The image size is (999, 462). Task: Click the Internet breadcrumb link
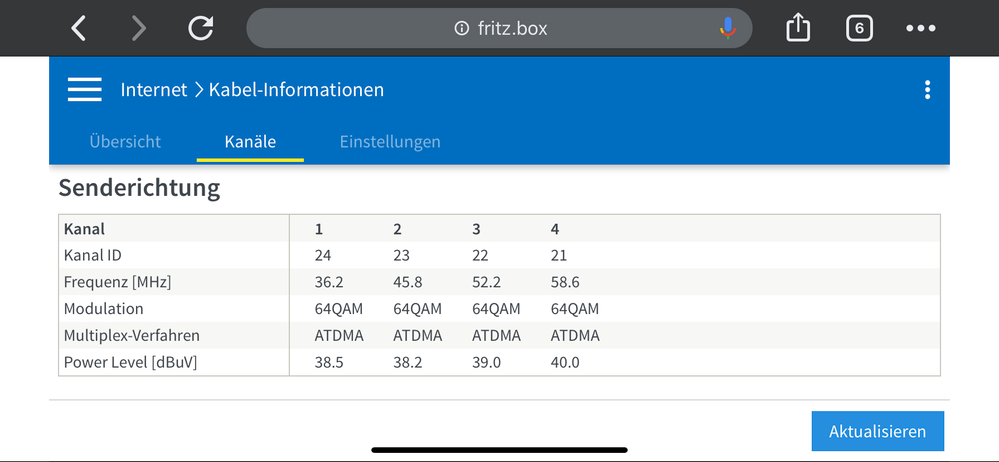tap(154, 90)
